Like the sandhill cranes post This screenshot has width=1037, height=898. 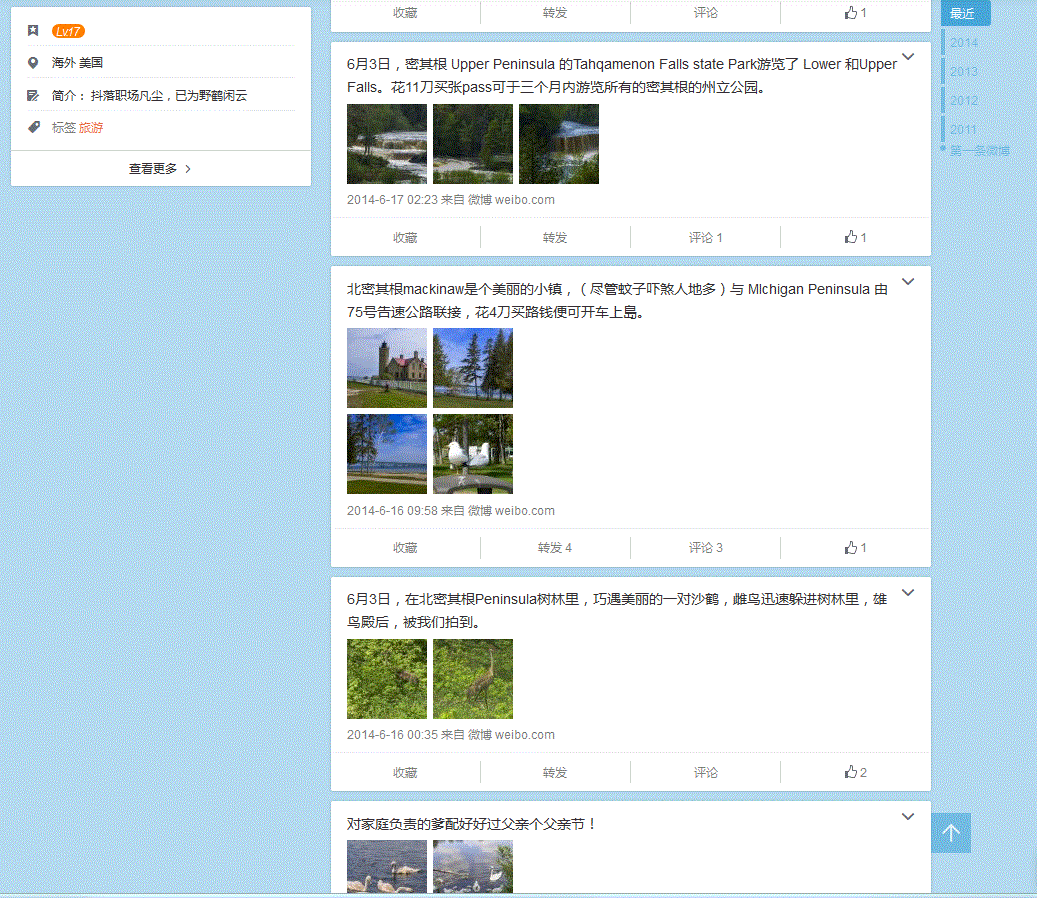tap(855, 772)
